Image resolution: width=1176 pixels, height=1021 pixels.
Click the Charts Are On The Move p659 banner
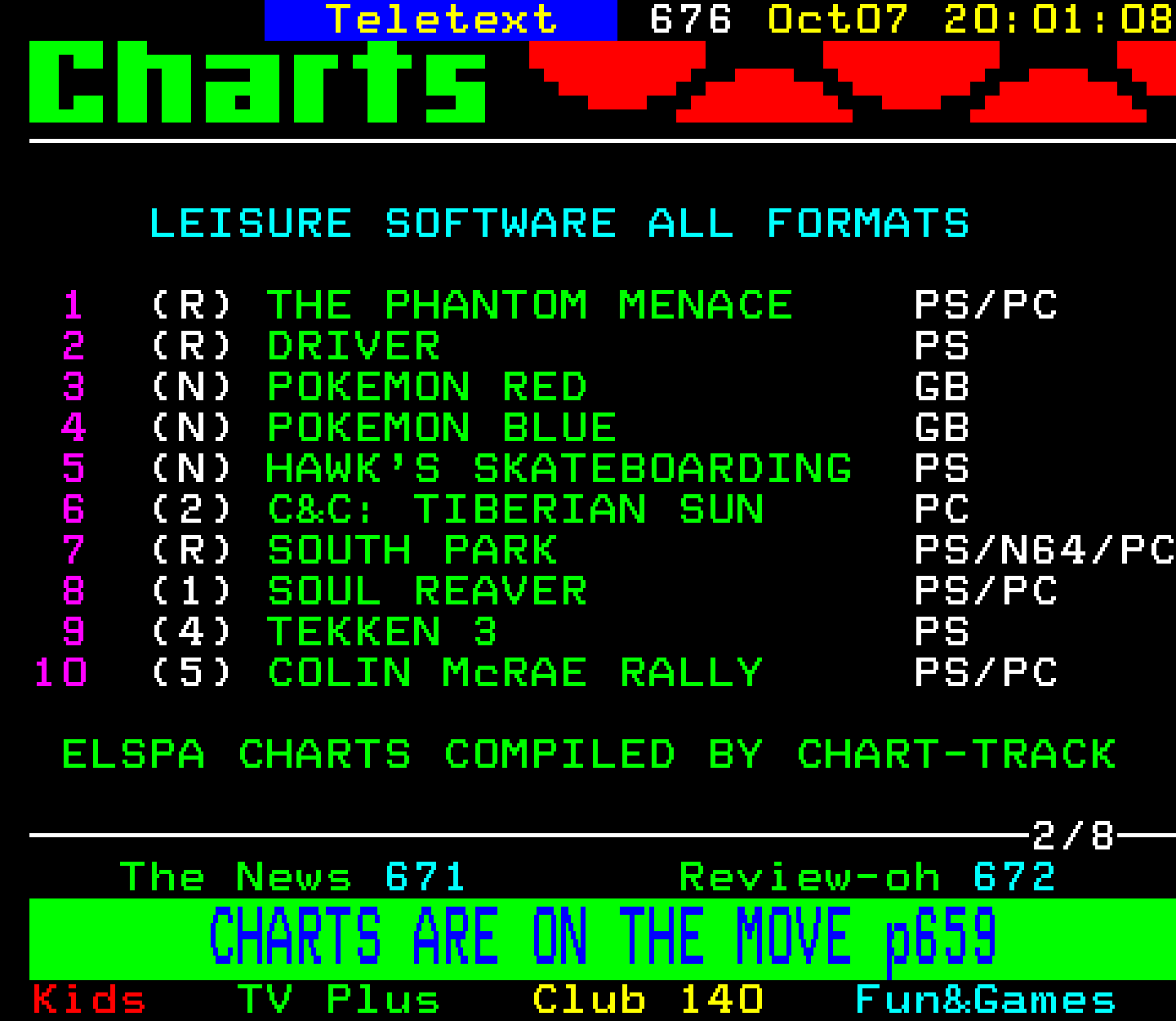tap(602, 939)
